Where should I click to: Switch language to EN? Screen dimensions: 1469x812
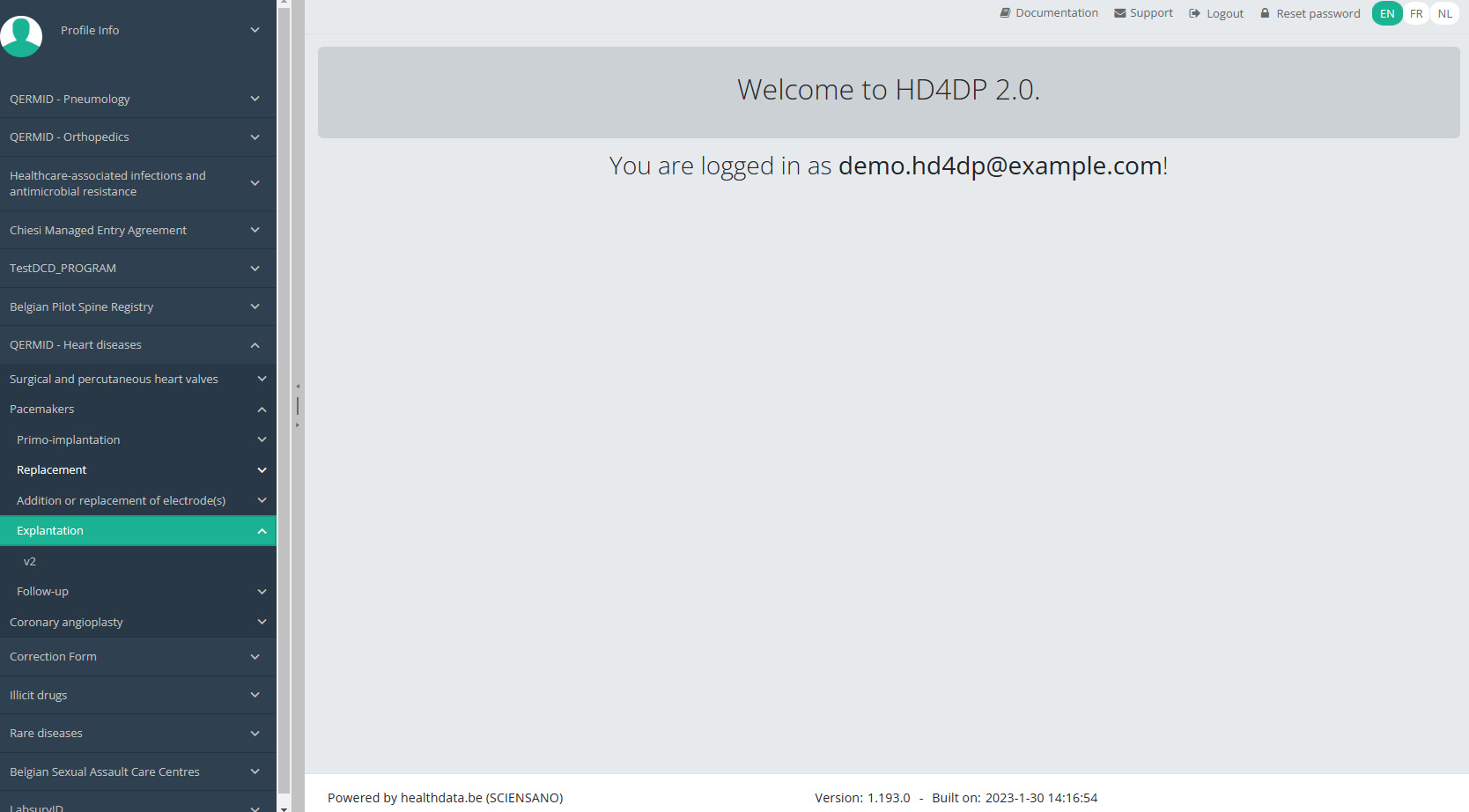point(1387,13)
